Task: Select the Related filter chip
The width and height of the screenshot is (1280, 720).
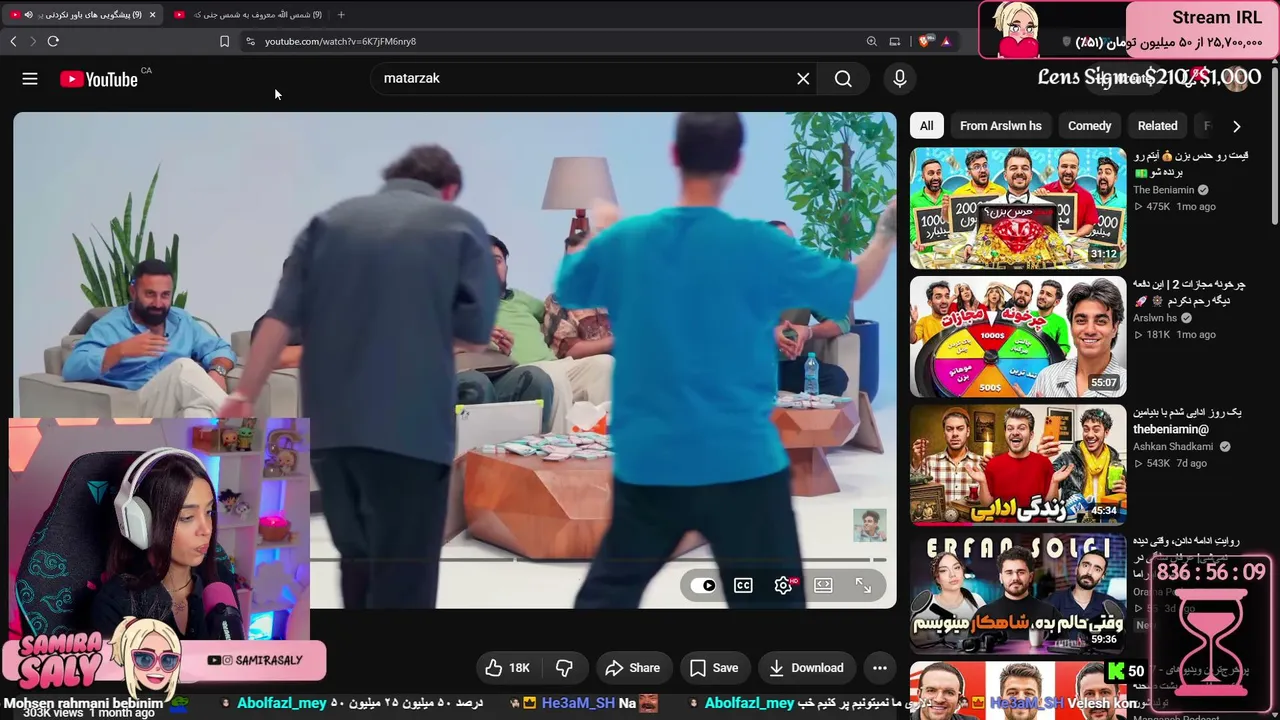Action: (x=1157, y=126)
